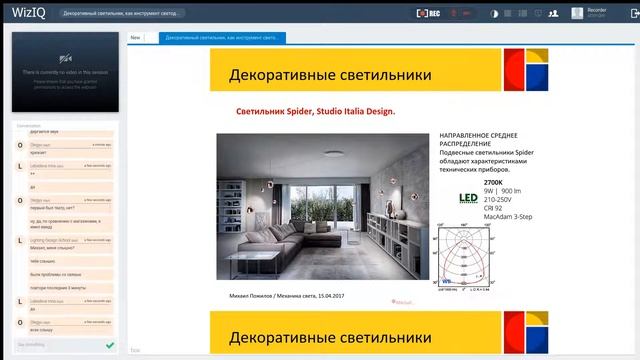640x360 pixels.
Task: Open the attendees list icon
Action: point(553,13)
